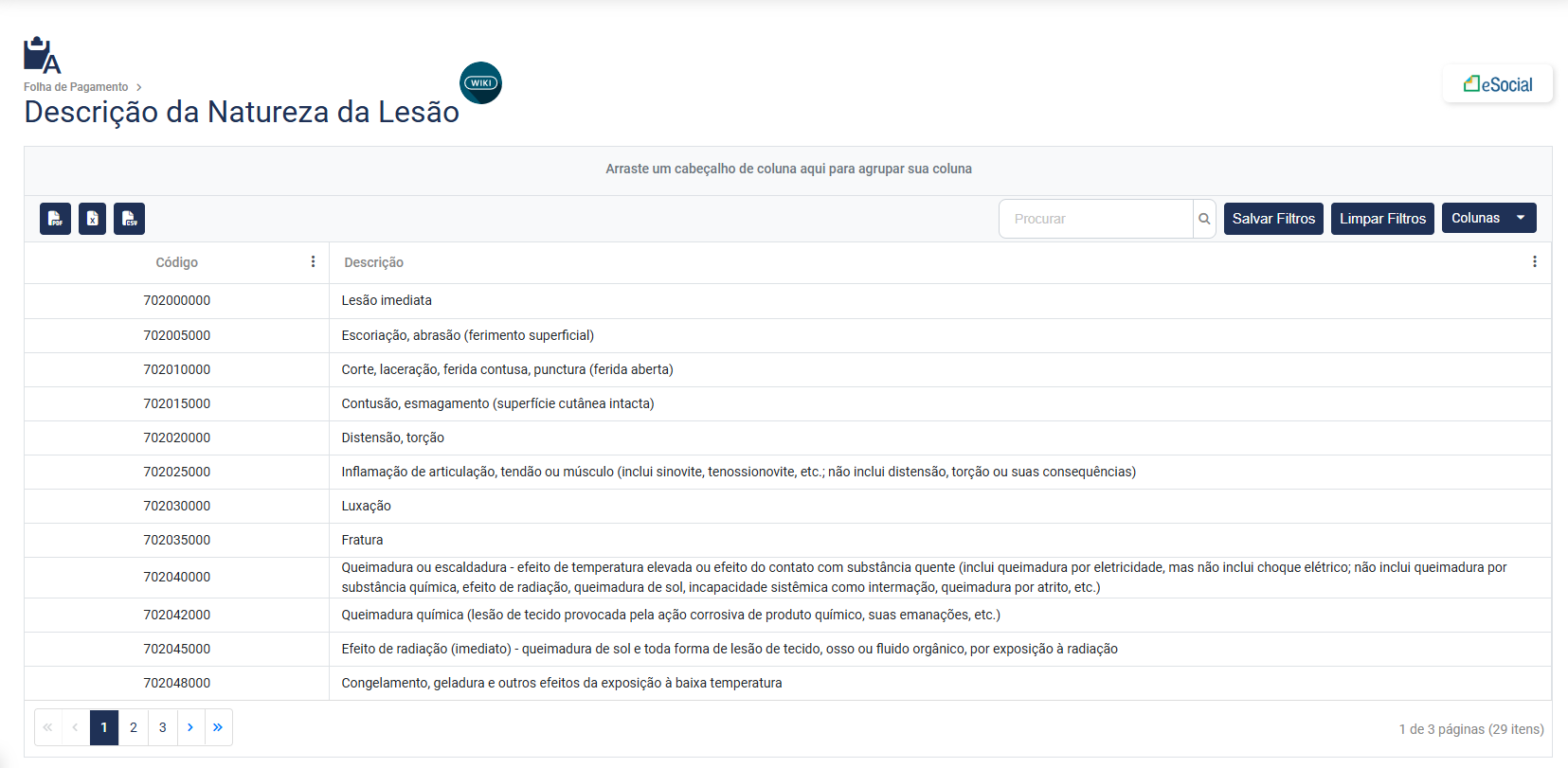Click the payroll clipboard logo icon
The image size is (1568, 768).
pos(42,55)
